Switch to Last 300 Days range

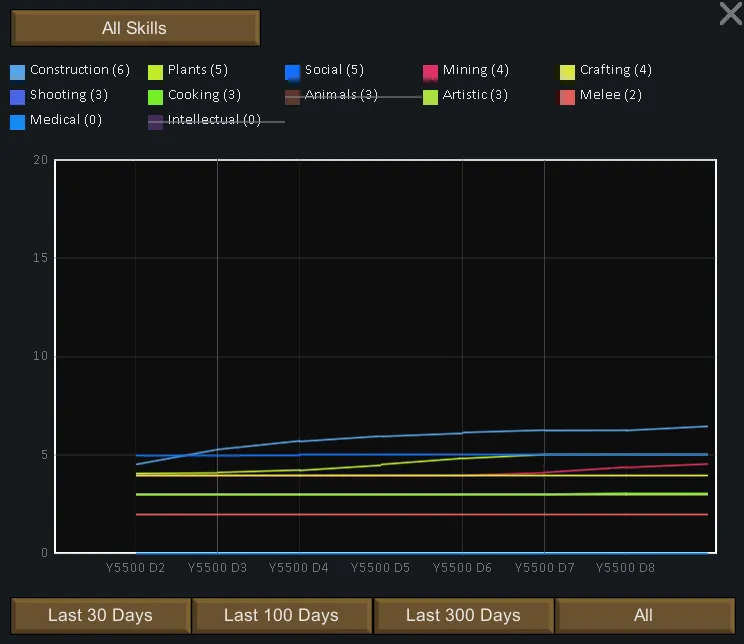(x=463, y=615)
